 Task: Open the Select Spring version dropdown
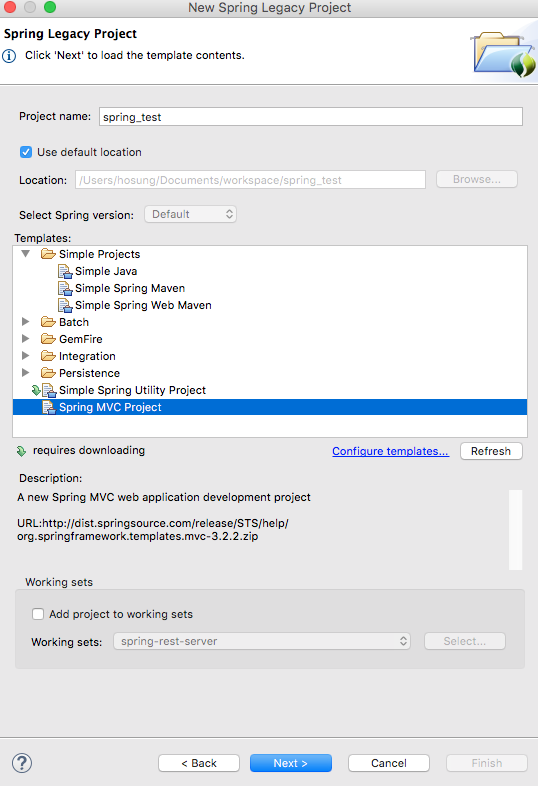click(x=191, y=215)
